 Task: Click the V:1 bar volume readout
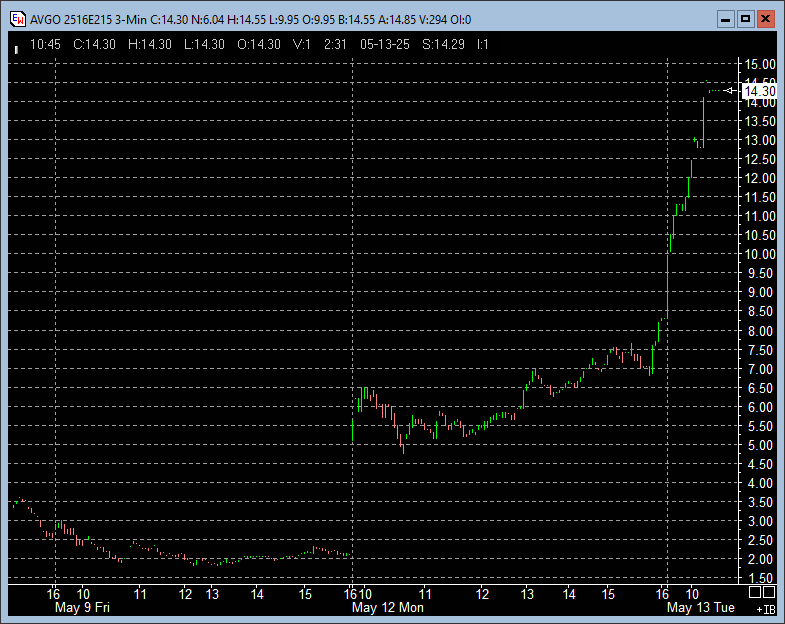pyautogui.click(x=302, y=45)
